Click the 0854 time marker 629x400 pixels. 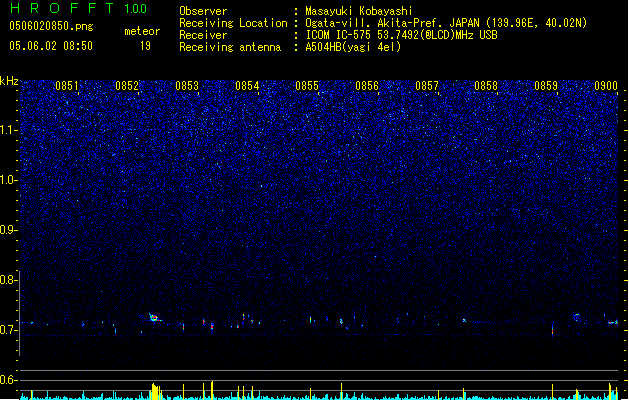(x=247, y=86)
